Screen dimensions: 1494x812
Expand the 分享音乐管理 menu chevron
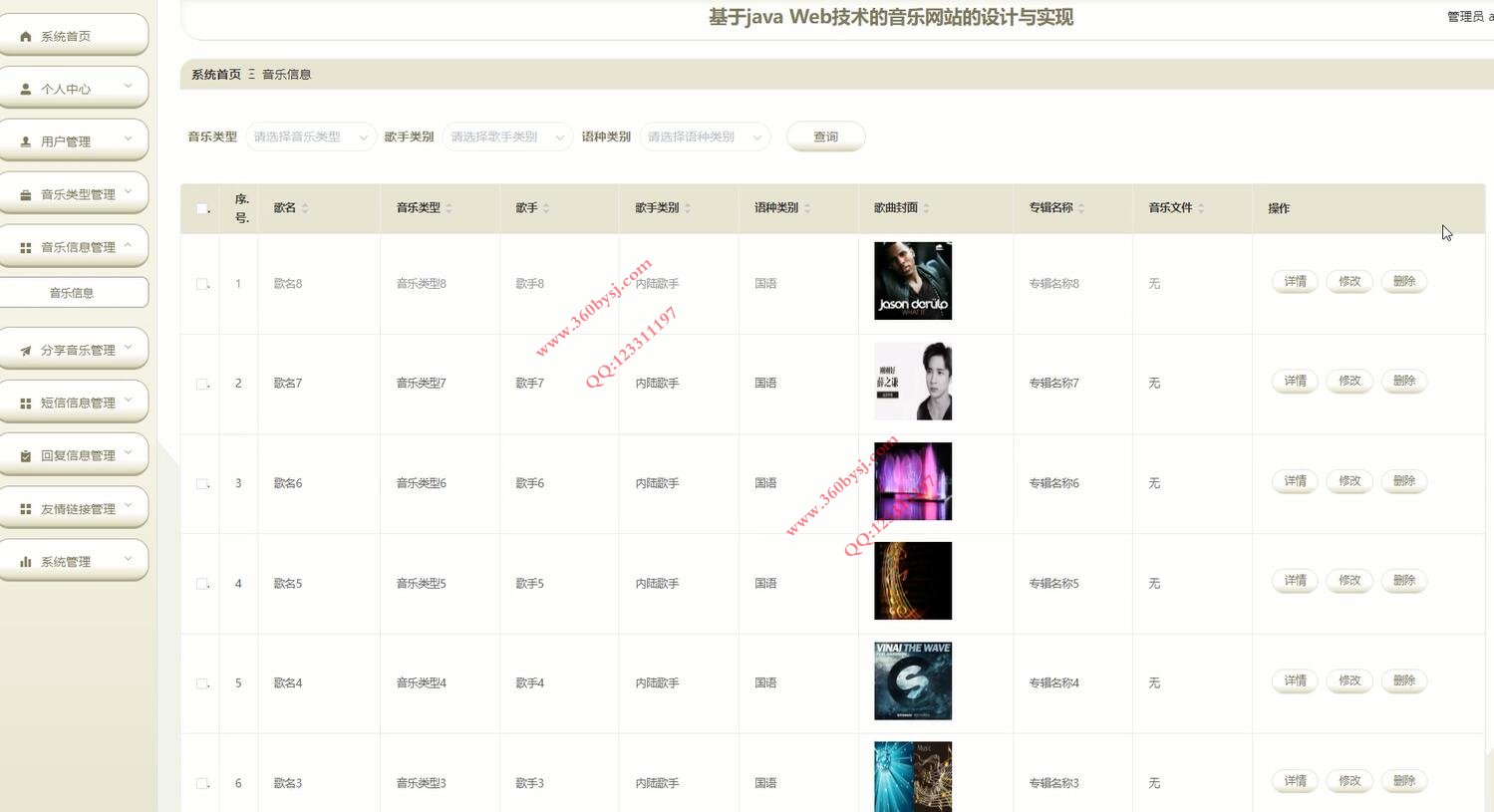[x=128, y=349]
